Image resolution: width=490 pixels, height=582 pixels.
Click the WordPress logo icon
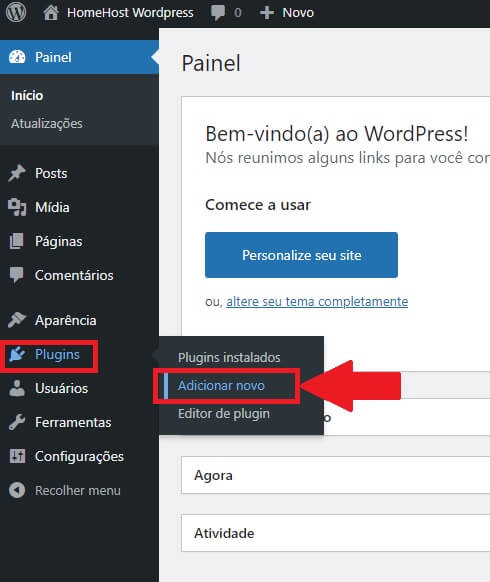click(x=16, y=12)
